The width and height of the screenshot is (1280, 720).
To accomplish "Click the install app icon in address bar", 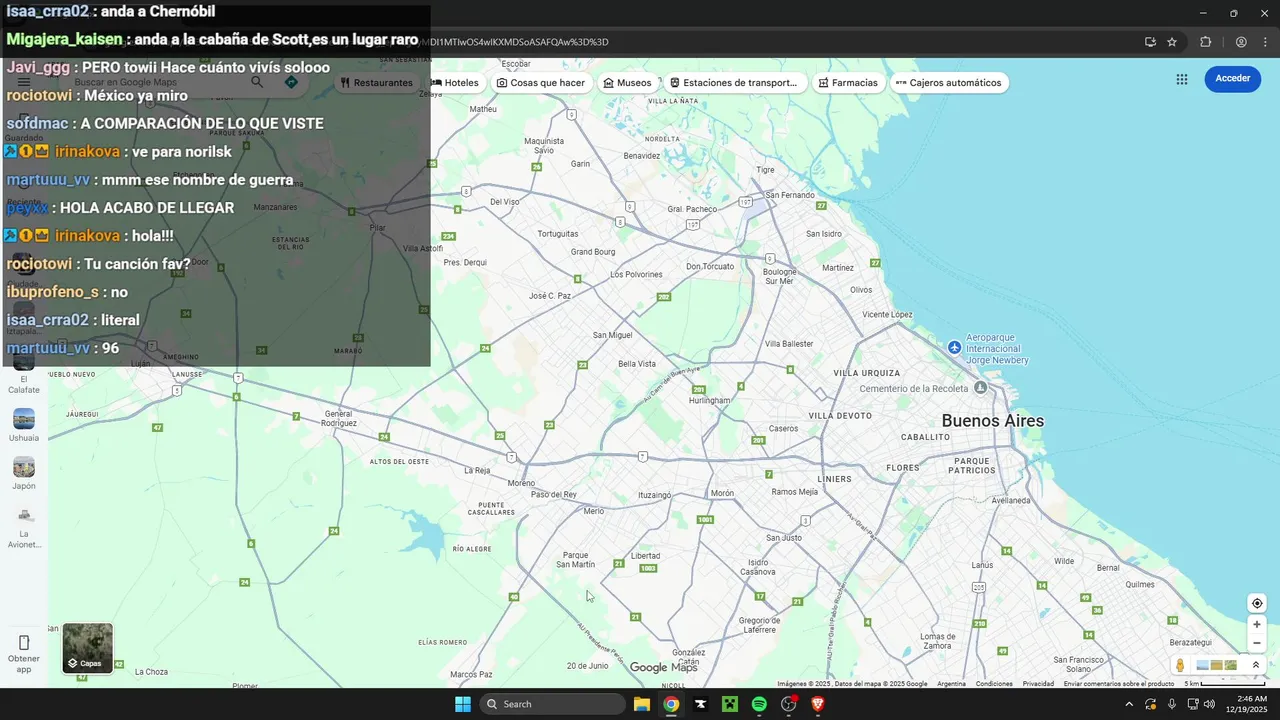I will click(1150, 42).
